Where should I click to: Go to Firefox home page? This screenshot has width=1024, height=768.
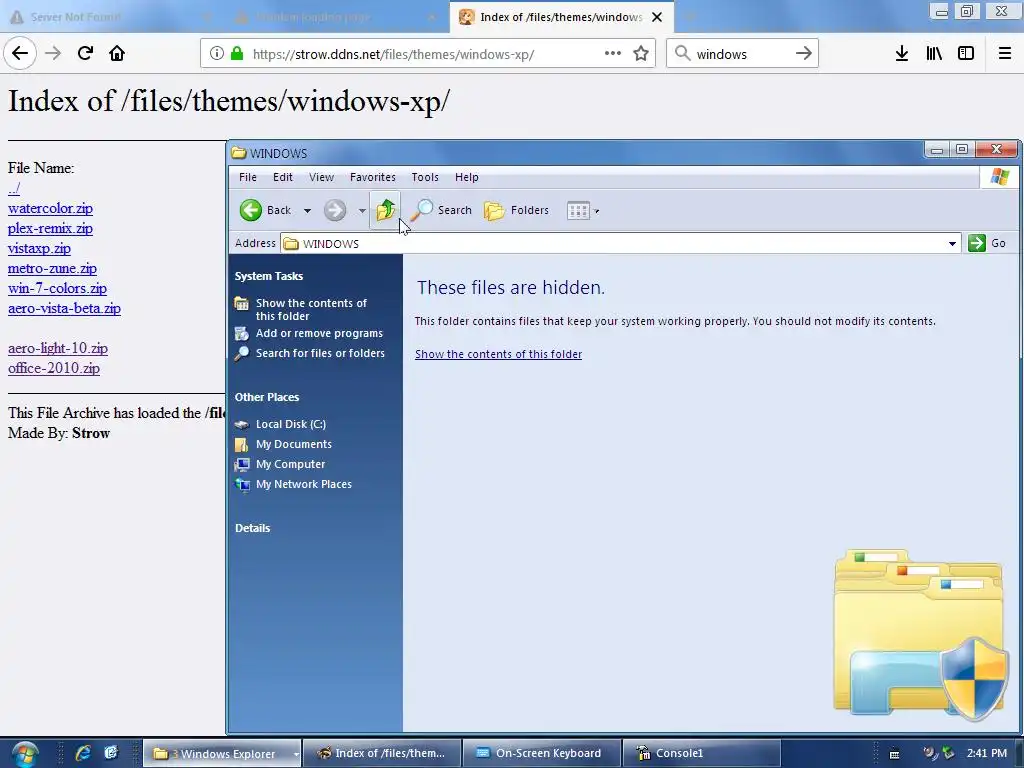[x=117, y=53]
